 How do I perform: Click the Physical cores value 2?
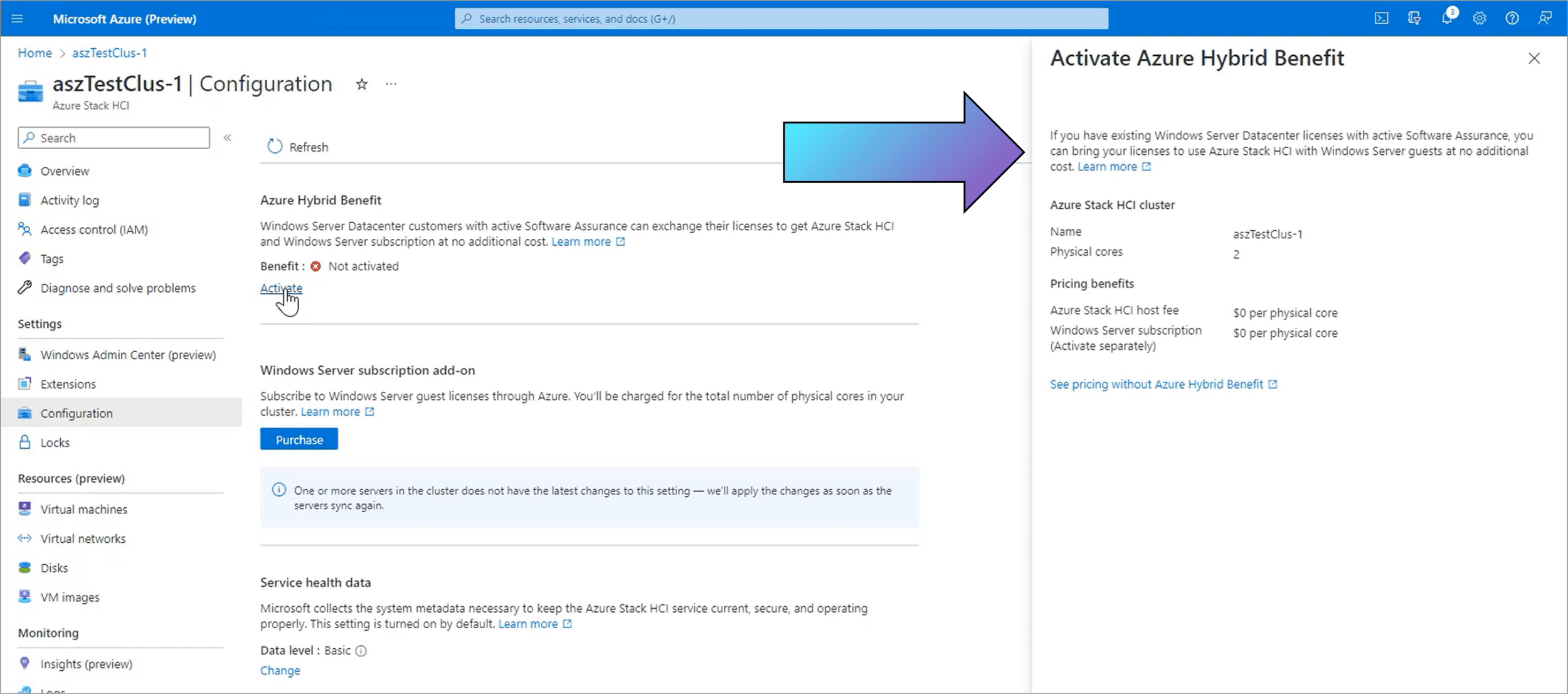1236,255
